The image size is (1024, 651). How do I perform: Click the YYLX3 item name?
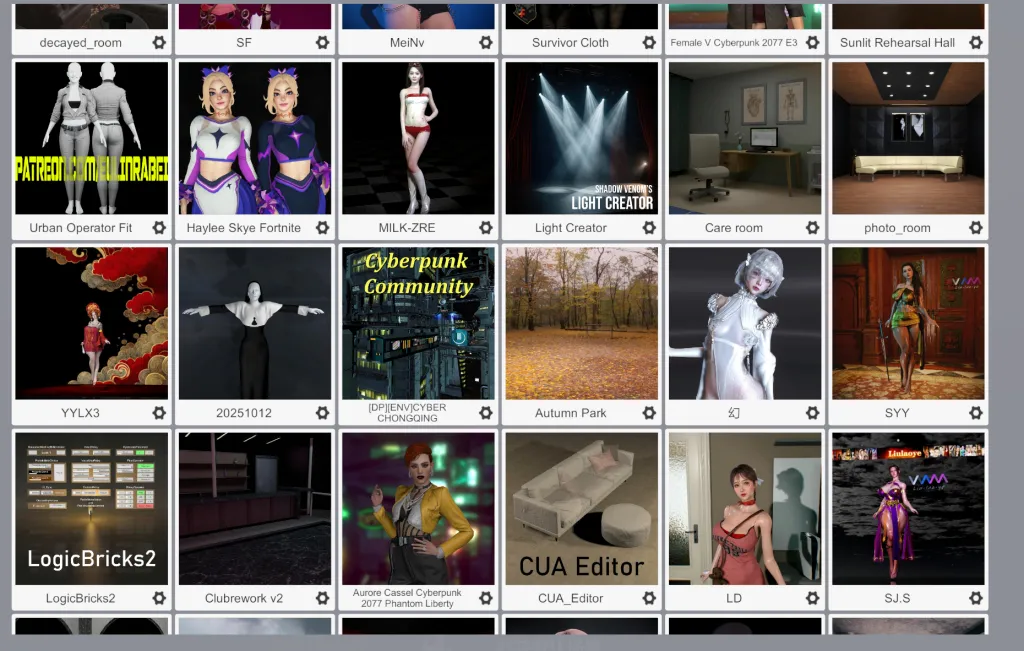[x=80, y=413]
